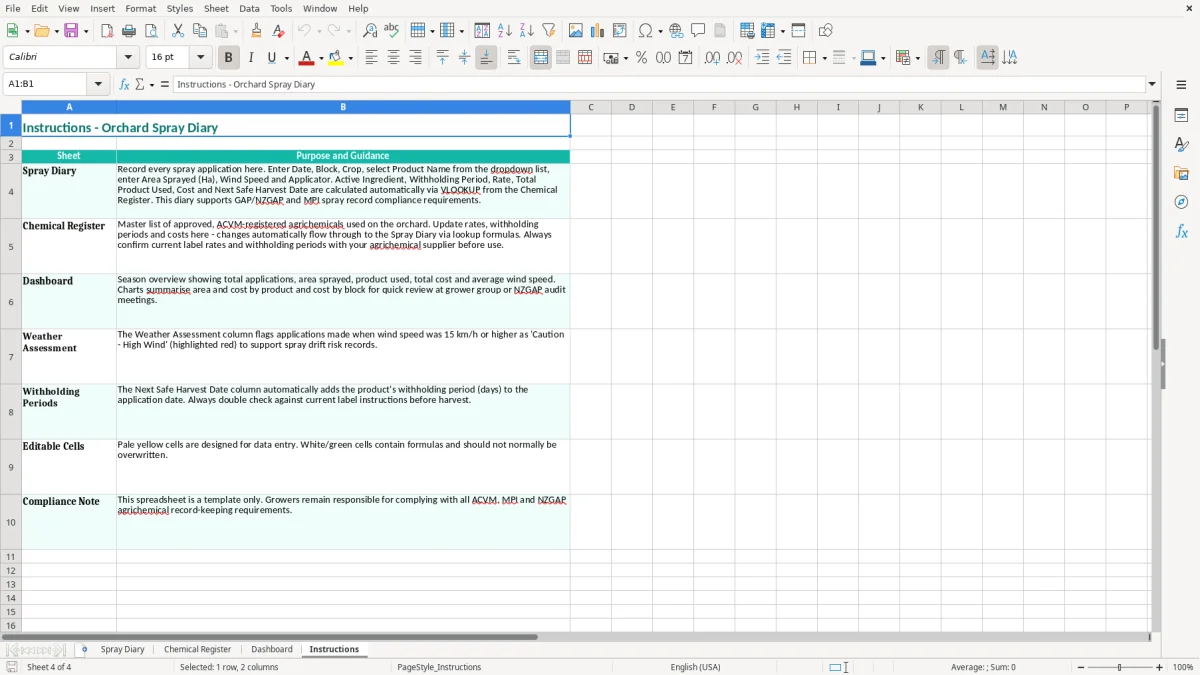Click the Select Function sigma button
The width and height of the screenshot is (1200, 675).
(140, 85)
